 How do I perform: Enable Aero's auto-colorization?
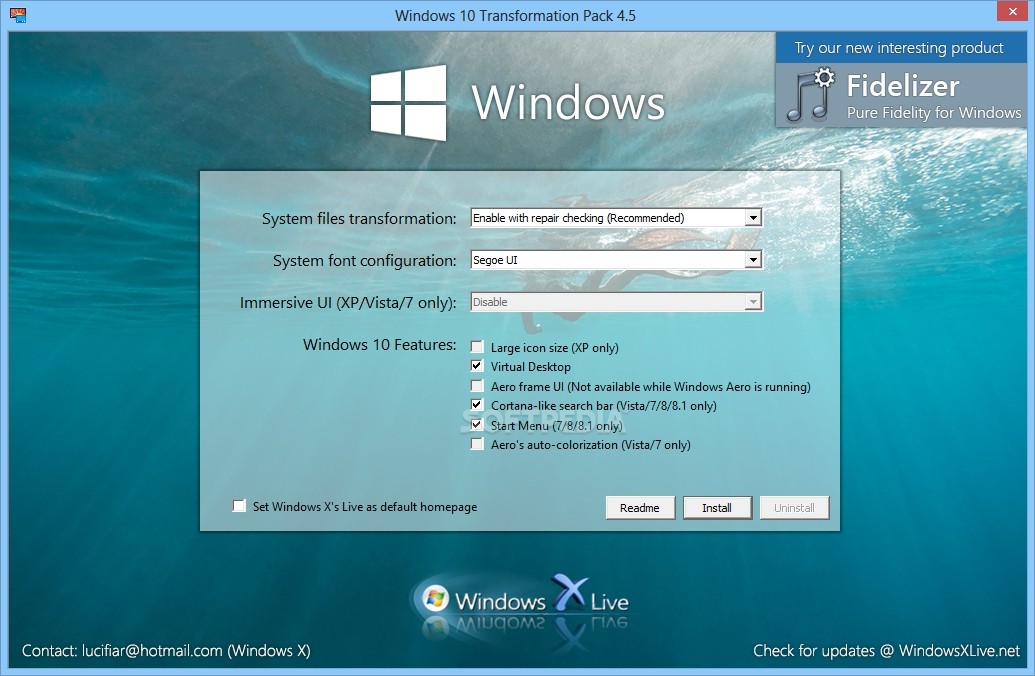pos(477,444)
